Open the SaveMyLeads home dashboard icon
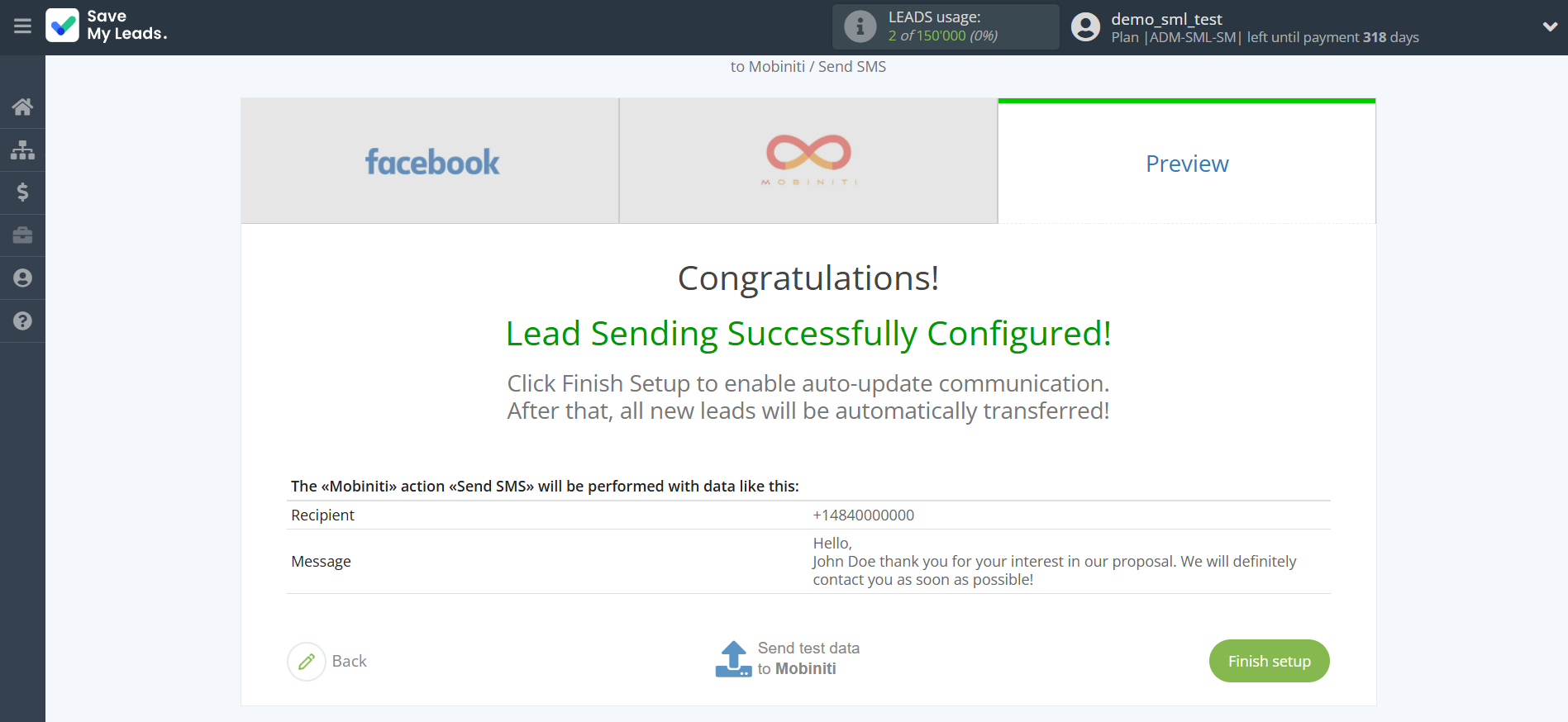The width and height of the screenshot is (1568, 722). click(x=22, y=107)
